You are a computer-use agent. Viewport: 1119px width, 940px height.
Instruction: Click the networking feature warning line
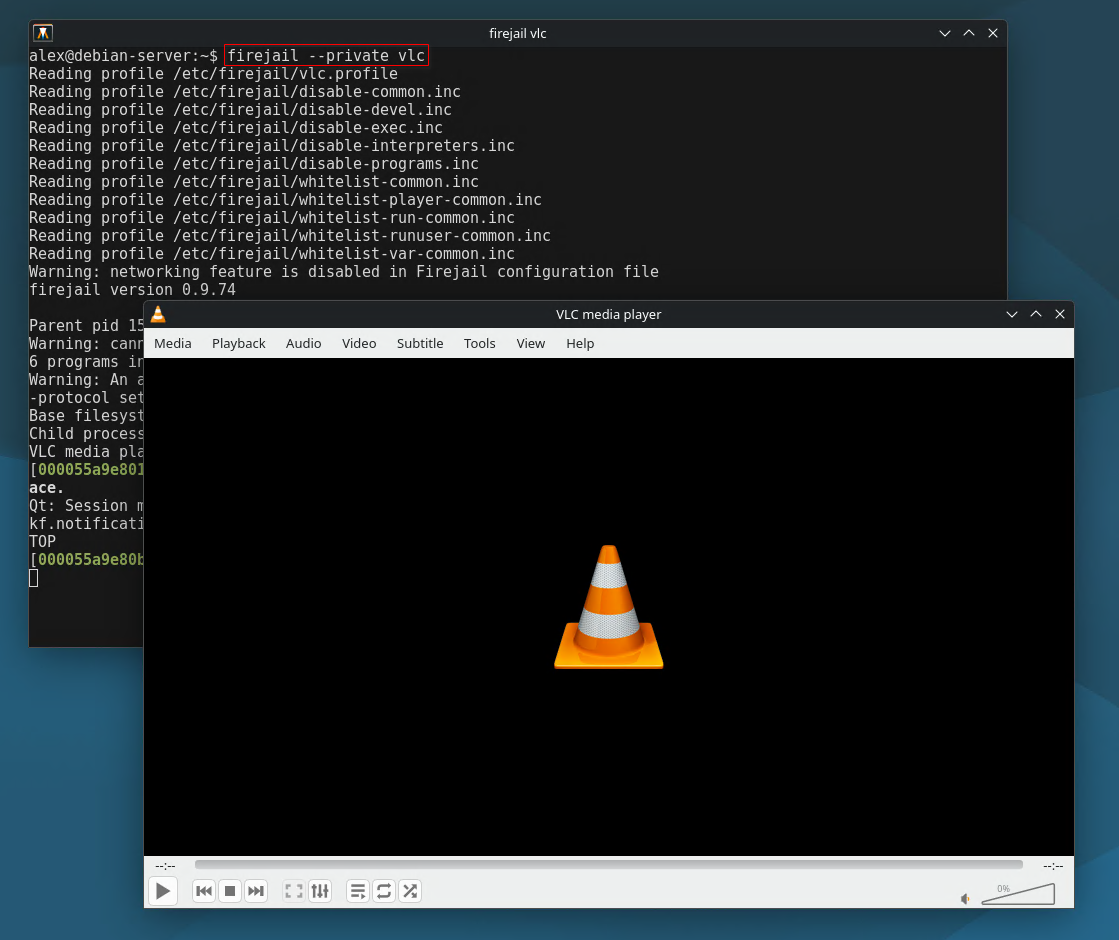pyautogui.click(x=344, y=272)
